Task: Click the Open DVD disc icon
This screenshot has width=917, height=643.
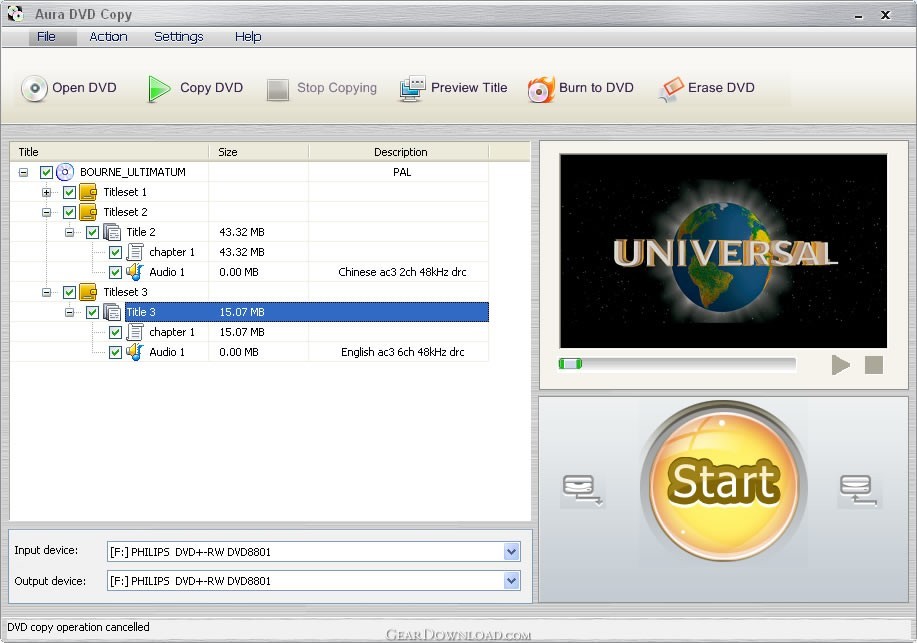Action: pyautogui.click(x=34, y=88)
